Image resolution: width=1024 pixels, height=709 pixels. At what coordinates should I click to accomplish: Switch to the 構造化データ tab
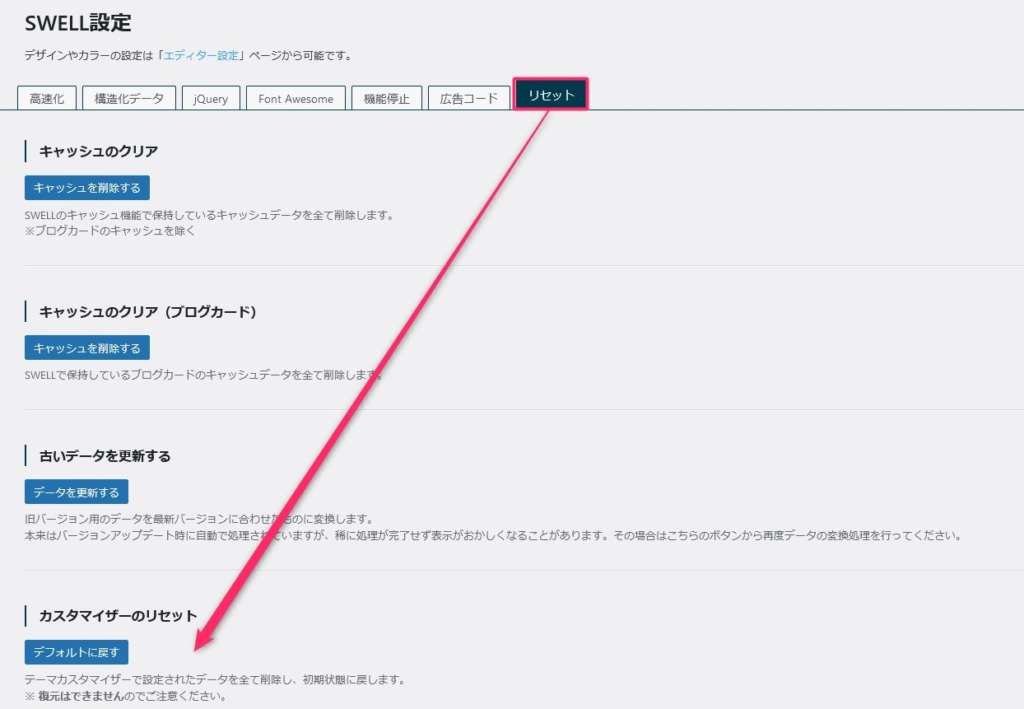click(x=129, y=99)
